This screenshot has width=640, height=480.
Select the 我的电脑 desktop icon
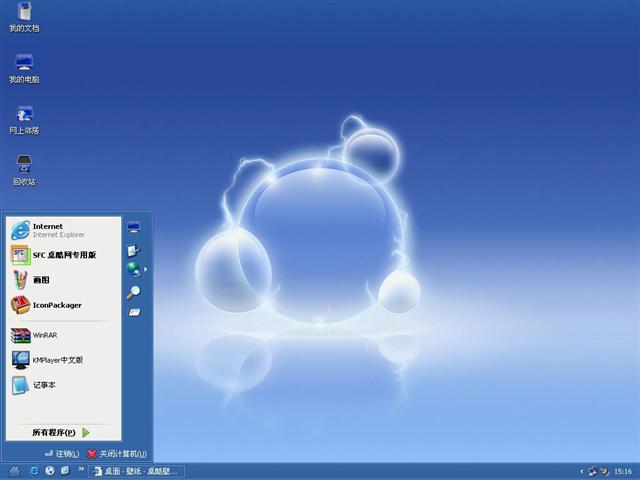point(24,69)
